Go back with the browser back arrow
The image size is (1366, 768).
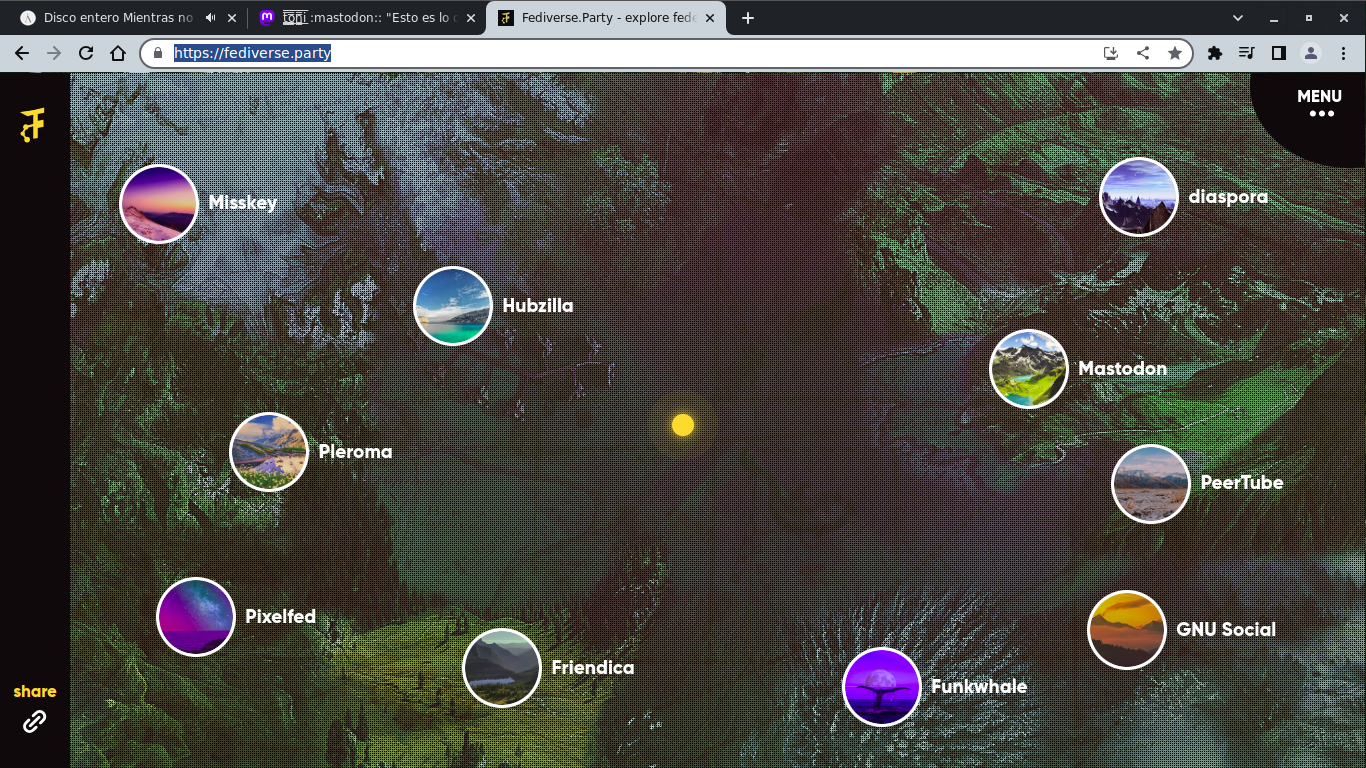pyautogui.click(x=22, y=53)
